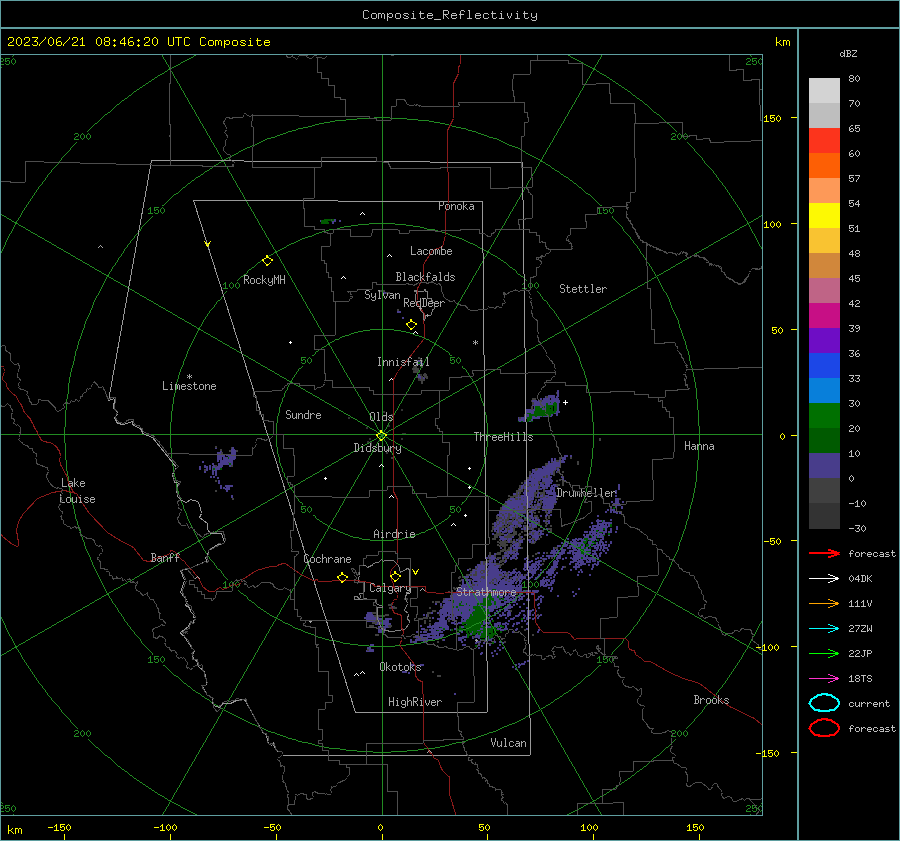Click the Strathmore city label

486,591
